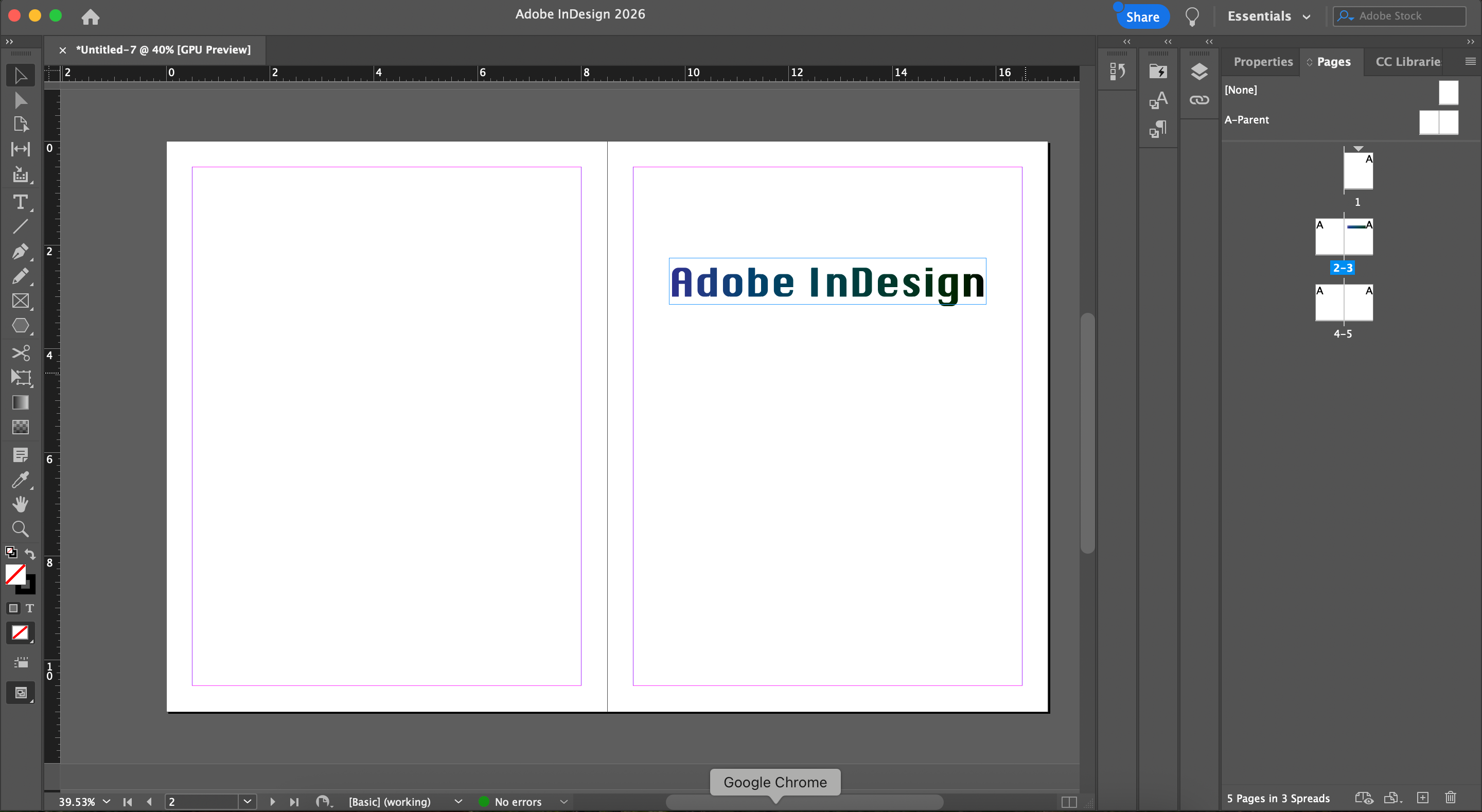The width and height of the screenshot is (1482, 812).
Task: Select the Scissors tool
Action: 20,352
